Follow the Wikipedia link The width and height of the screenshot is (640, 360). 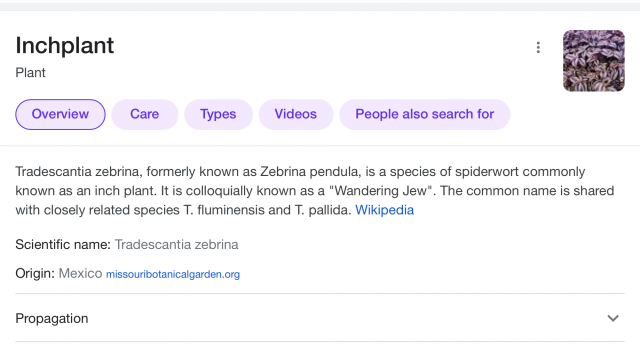click(384, 210)
